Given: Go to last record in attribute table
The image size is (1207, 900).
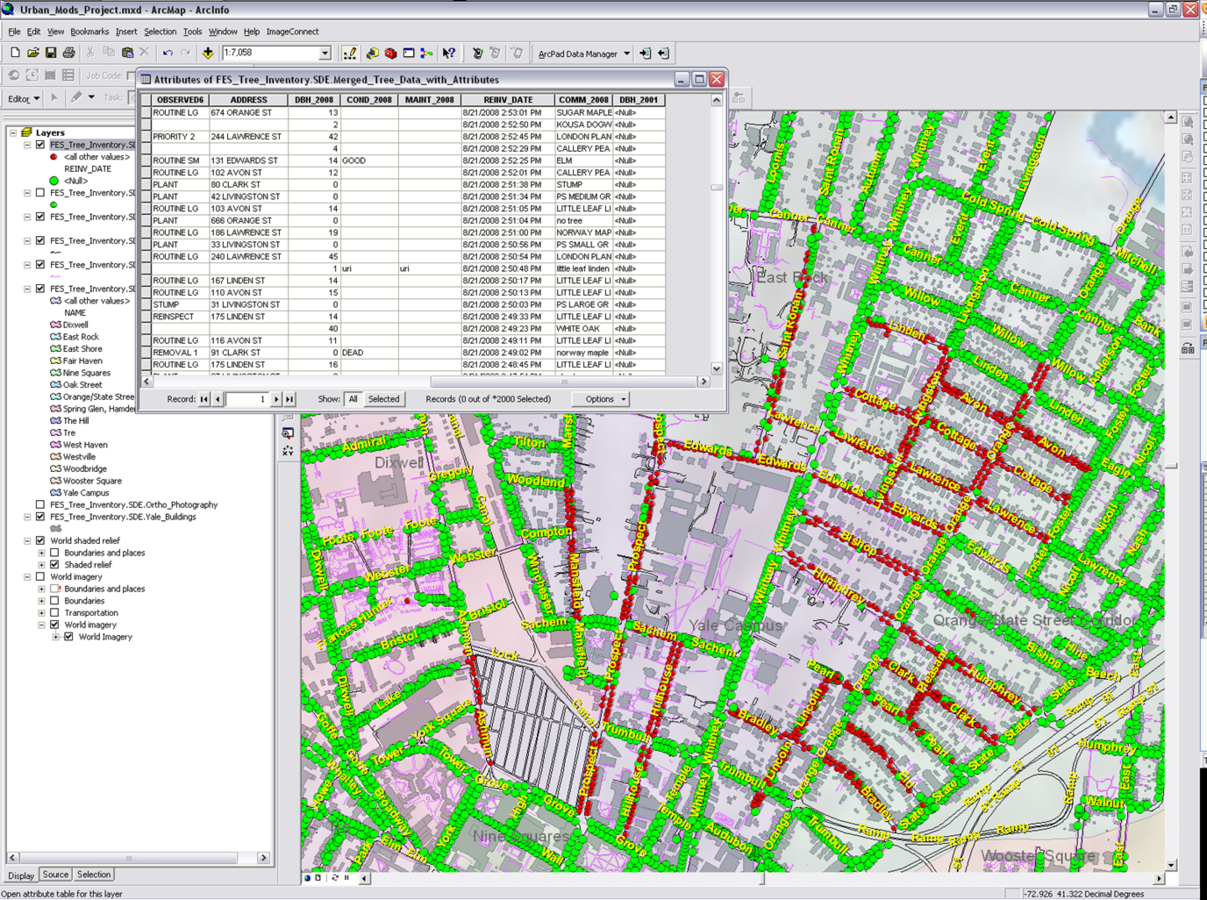Looking at the screenshot, I should pyautogui.click(x=290, y=399).
